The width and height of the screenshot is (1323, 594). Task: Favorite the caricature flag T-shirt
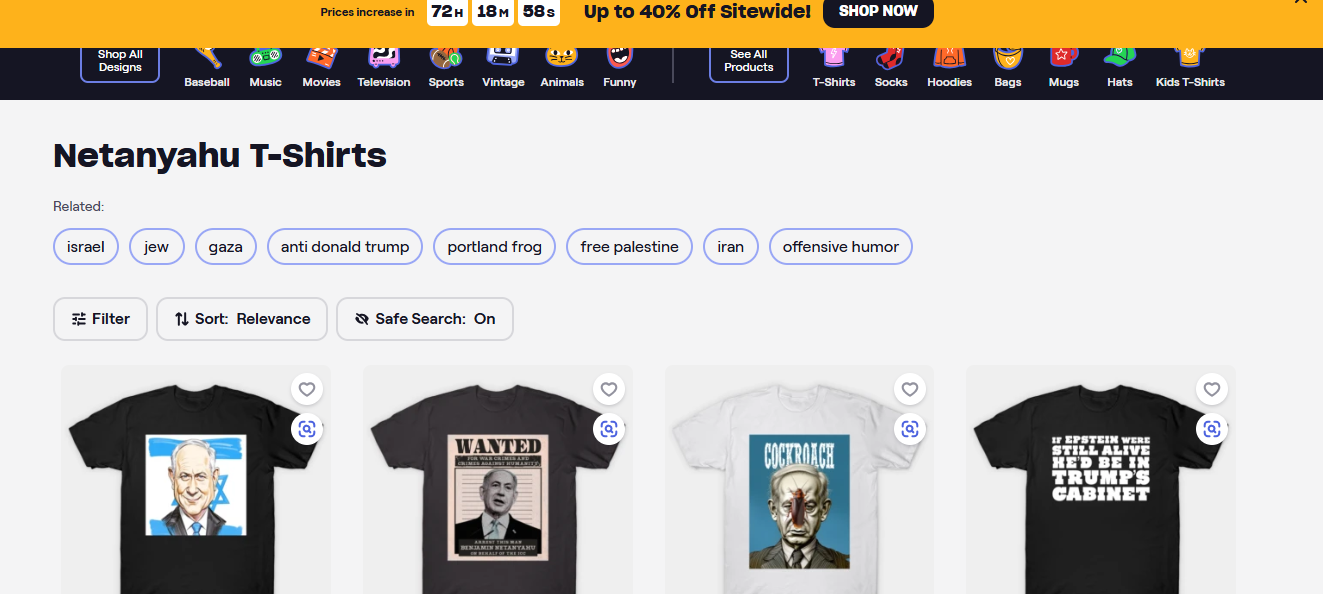pos(307,389)
